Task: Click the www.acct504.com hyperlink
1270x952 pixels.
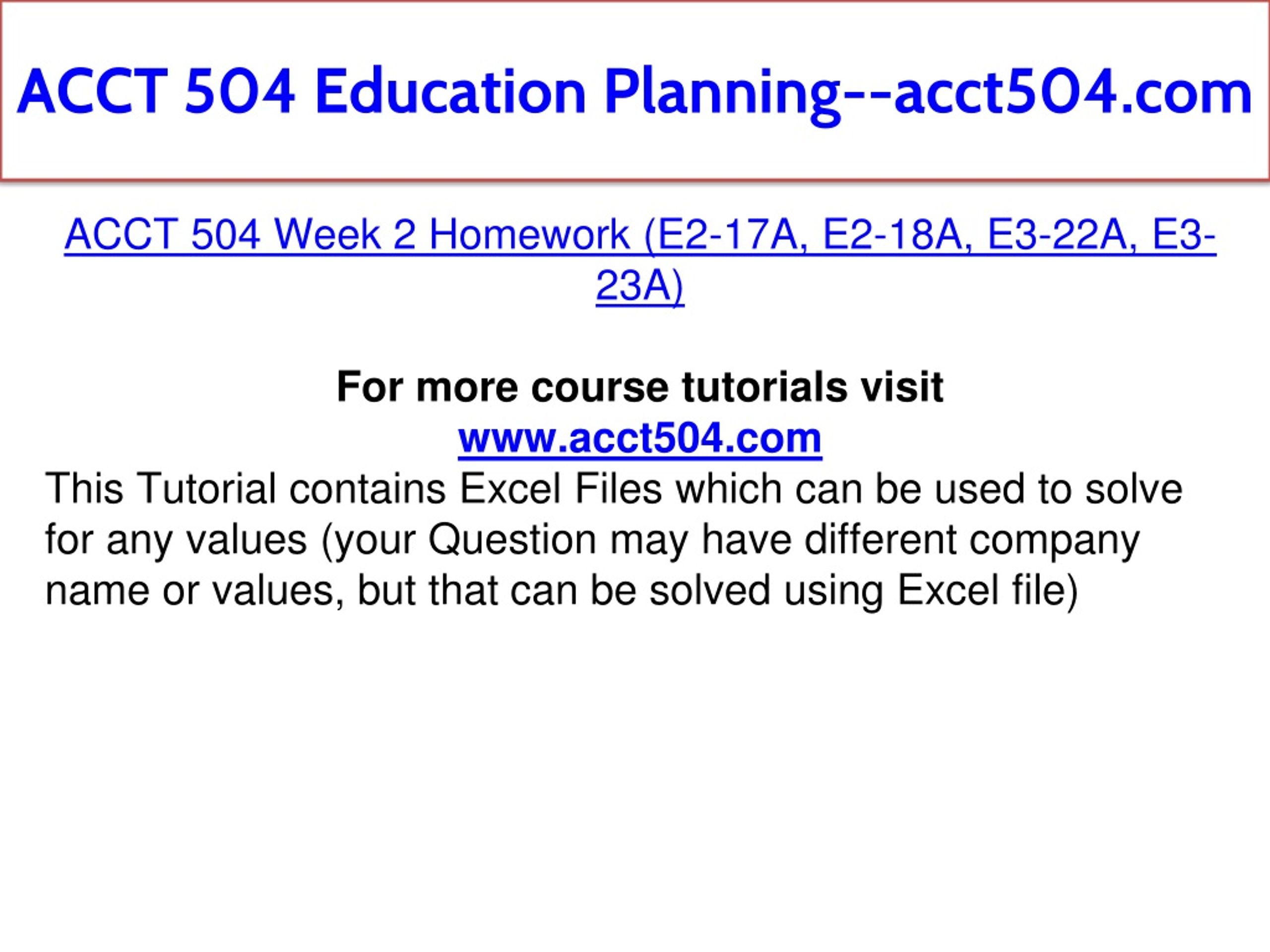Action: tap(639, 438)
